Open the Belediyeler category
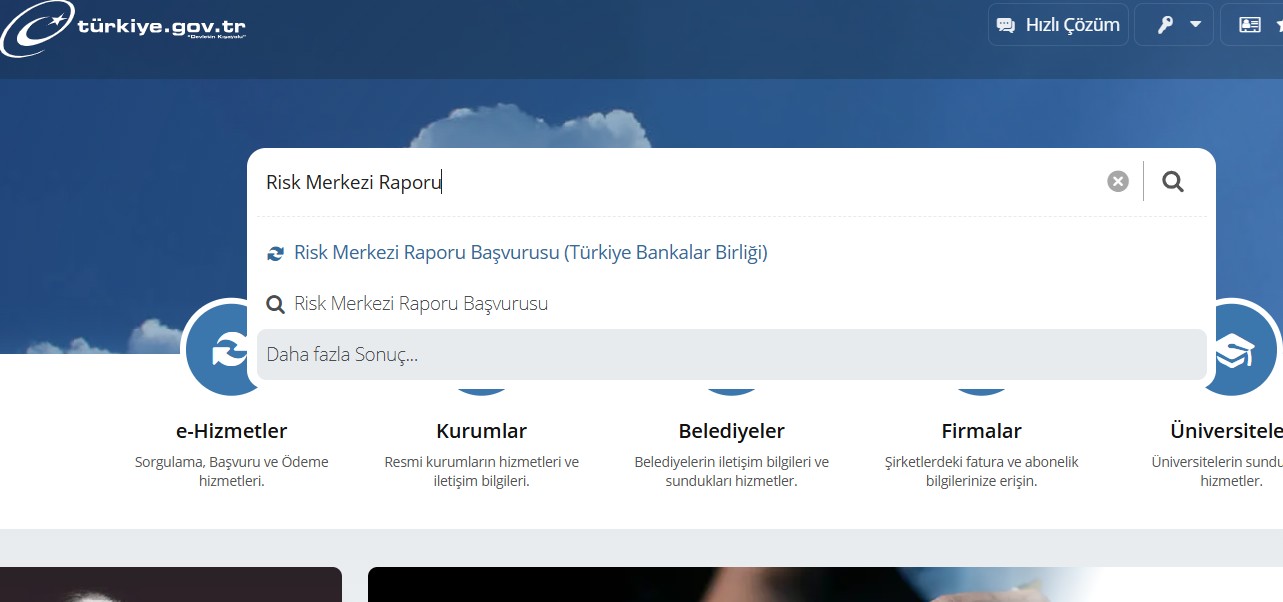The height and width of the screenshot is (602, 1283). (x=731, y=431)
